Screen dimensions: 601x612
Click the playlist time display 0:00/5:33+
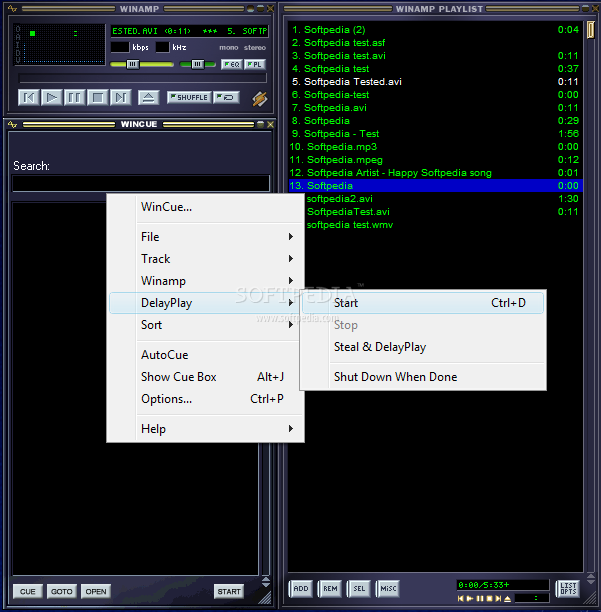[x=502, y=585]
